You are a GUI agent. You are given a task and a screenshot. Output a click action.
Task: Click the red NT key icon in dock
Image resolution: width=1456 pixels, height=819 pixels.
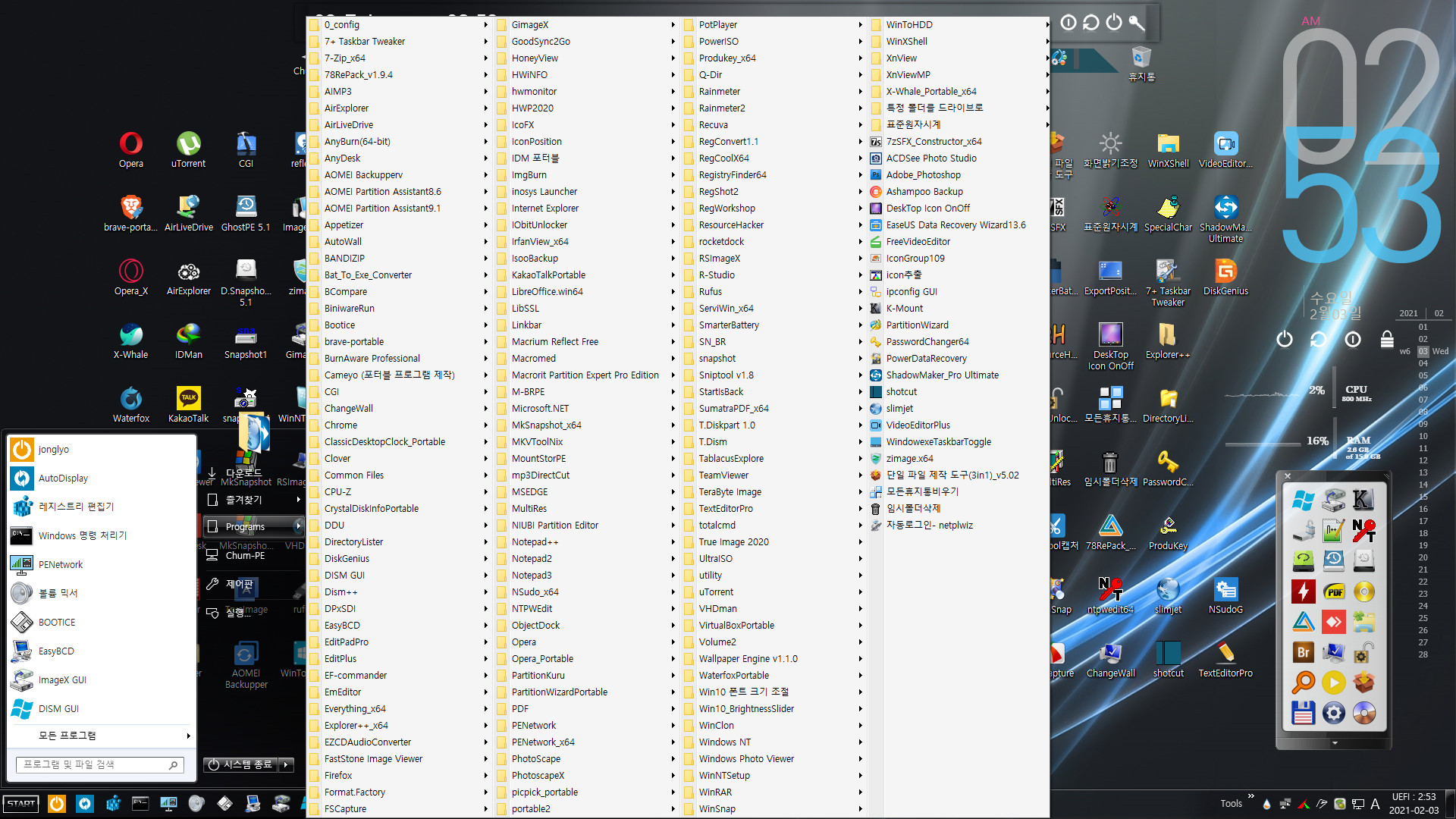coord(1364,531)
